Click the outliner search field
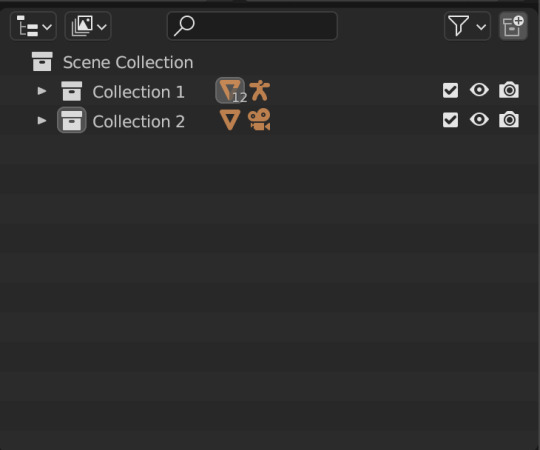Screen dimensions: 540x450 click(252, 26)
